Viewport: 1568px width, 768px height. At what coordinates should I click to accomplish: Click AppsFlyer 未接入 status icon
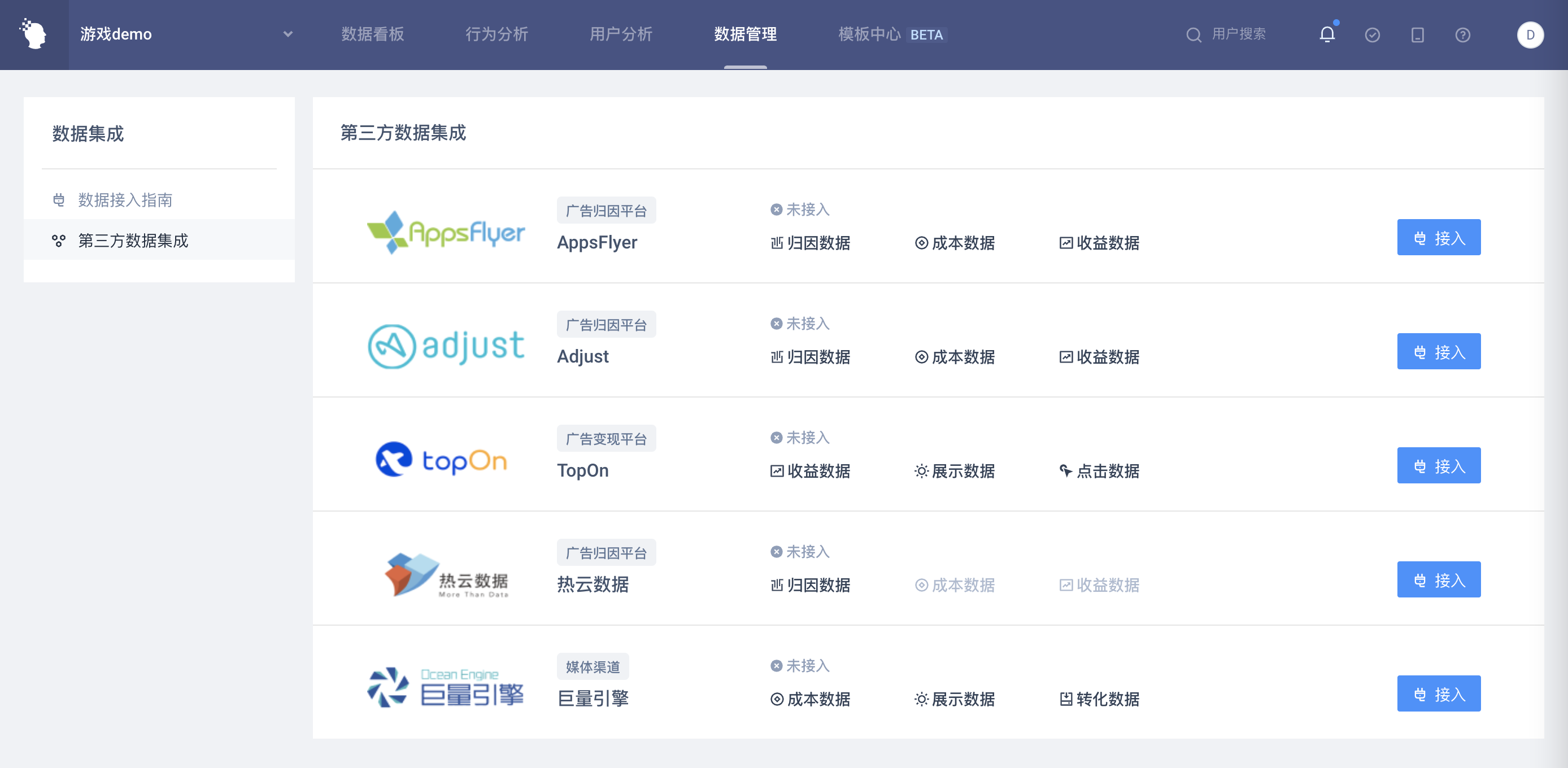coord(776,210)
